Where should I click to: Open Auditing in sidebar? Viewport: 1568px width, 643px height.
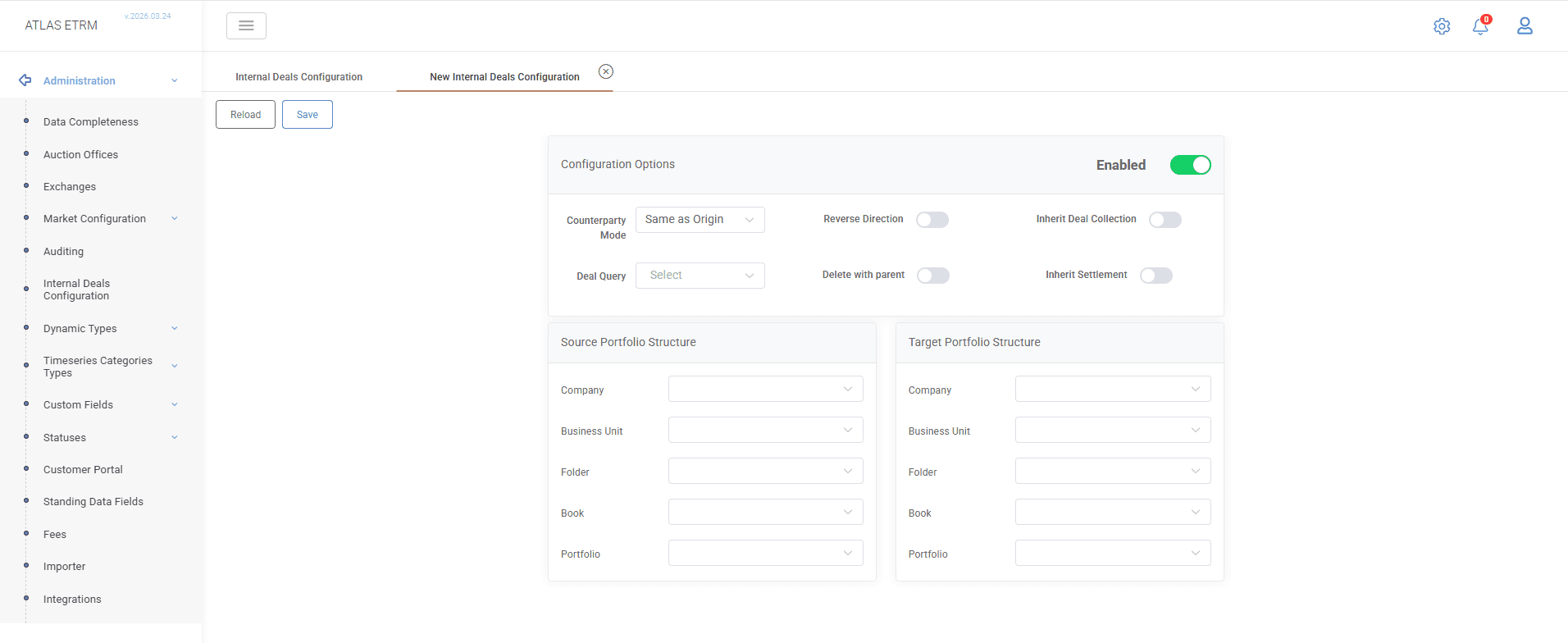(63, 252)
